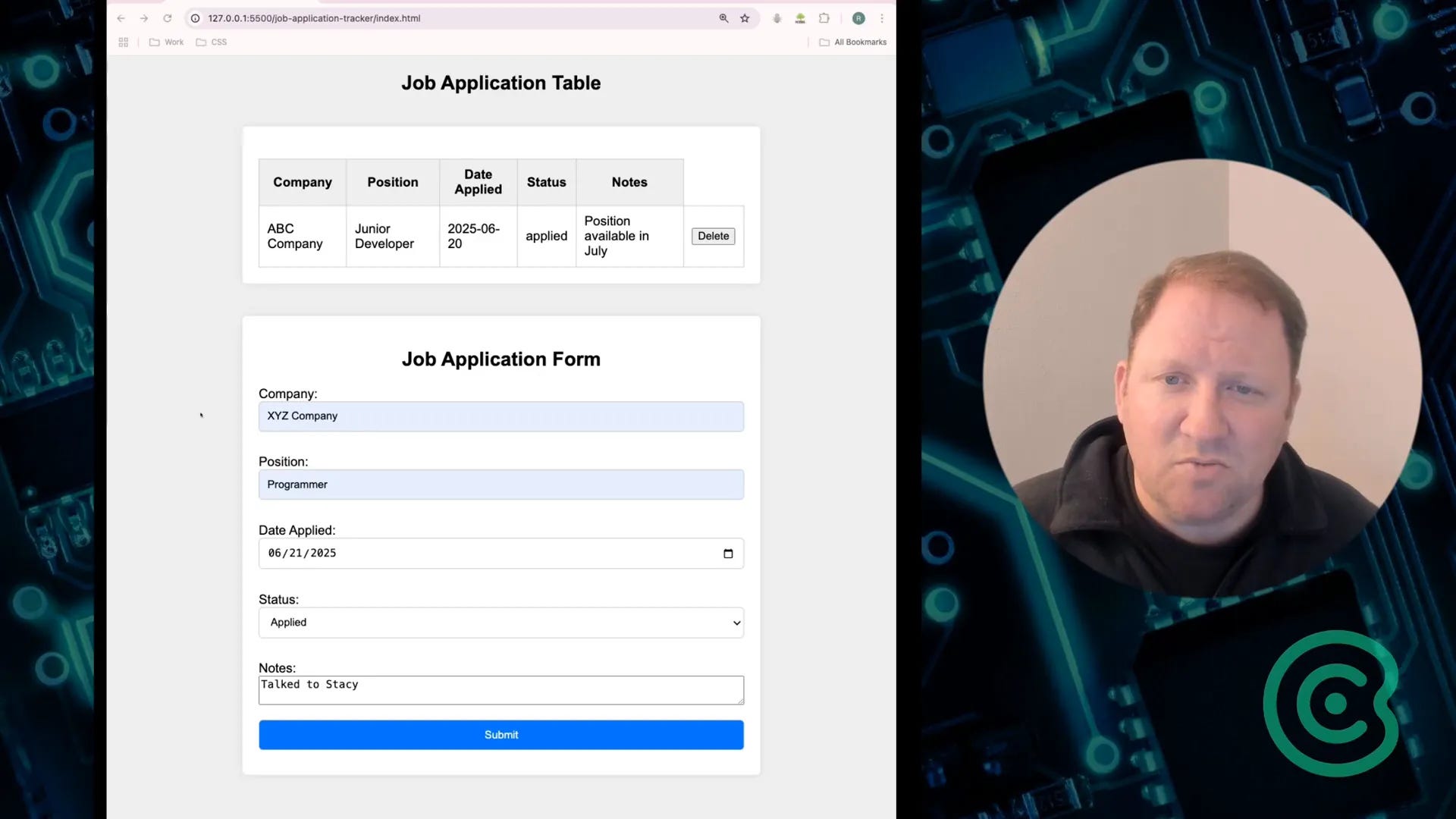Screen dimensions: 1456x819
Task: Open Chrome three-dot menu
Action: 882,18
